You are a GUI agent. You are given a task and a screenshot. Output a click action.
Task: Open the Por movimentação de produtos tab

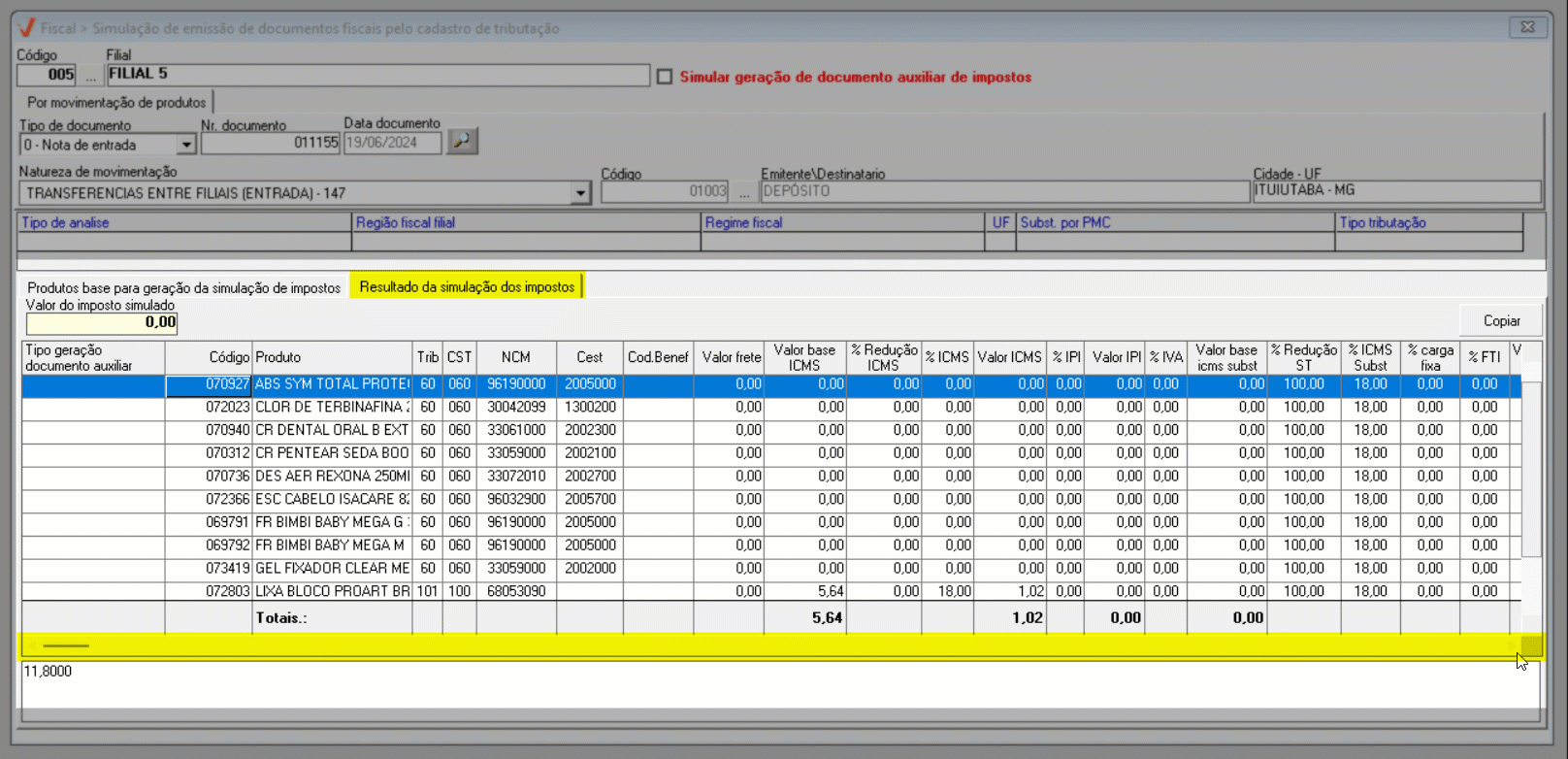tap(116, 102)
